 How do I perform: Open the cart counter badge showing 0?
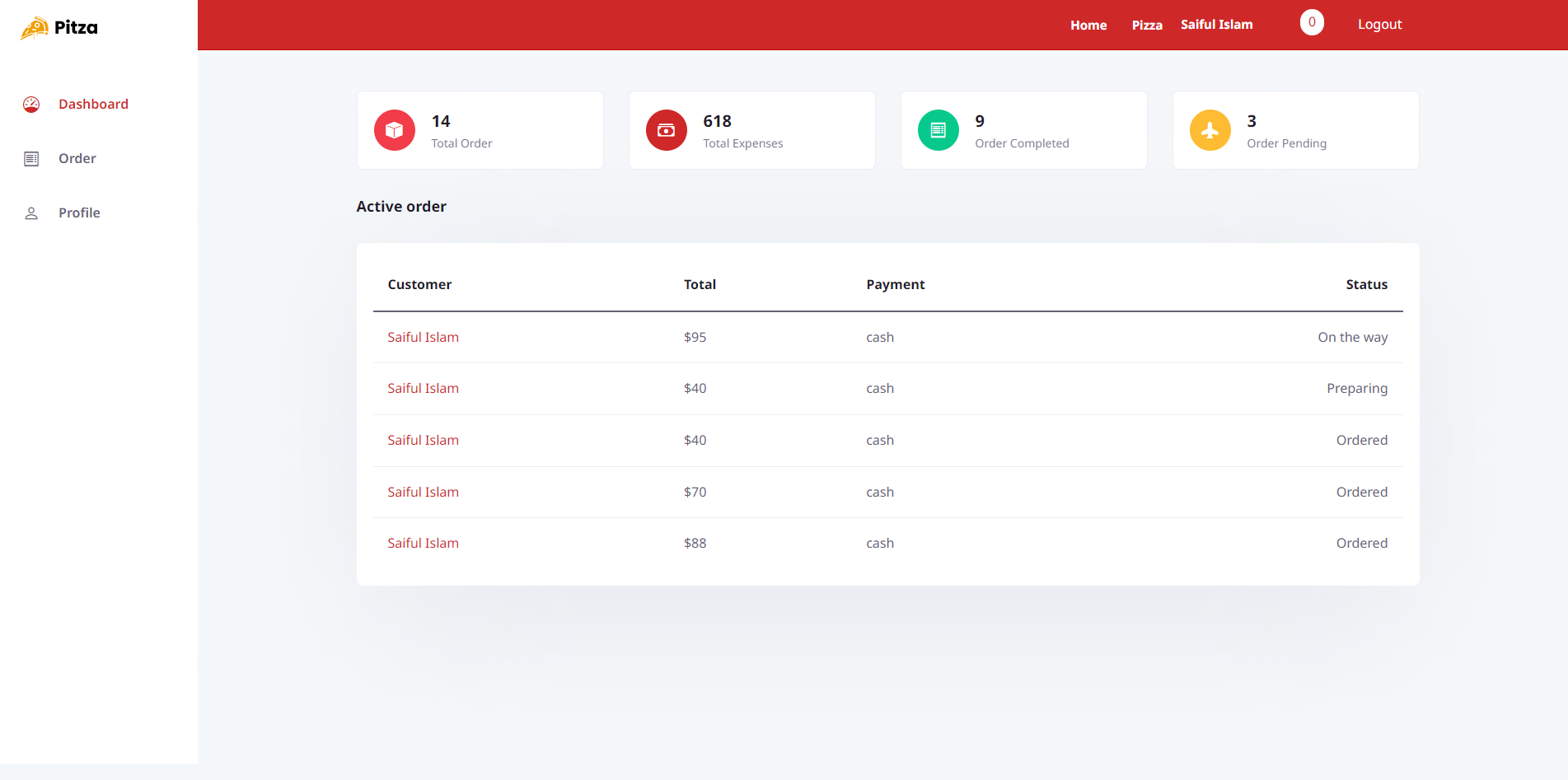(1312, 22)
